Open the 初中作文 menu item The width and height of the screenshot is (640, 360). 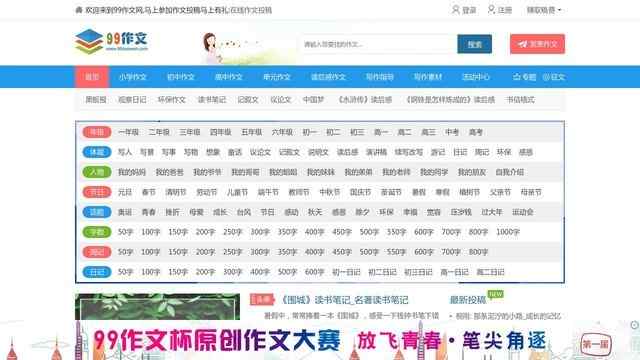181,77
